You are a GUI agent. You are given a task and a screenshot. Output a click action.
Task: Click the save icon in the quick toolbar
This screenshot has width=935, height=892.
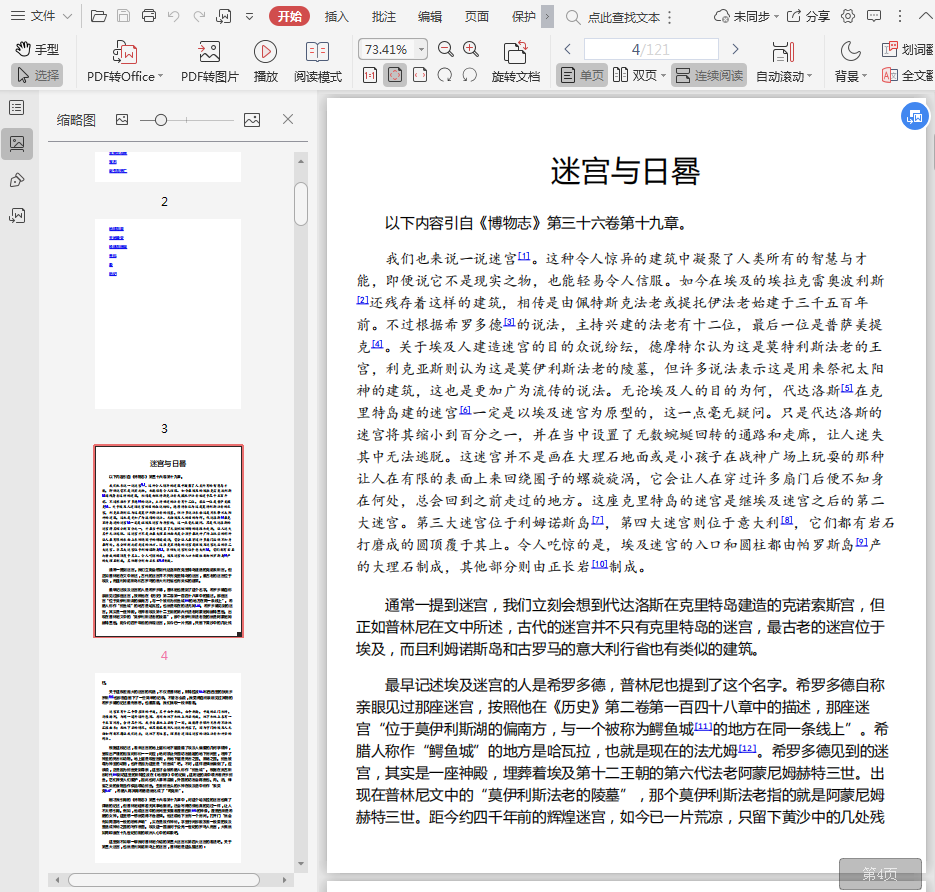point(123,16)
